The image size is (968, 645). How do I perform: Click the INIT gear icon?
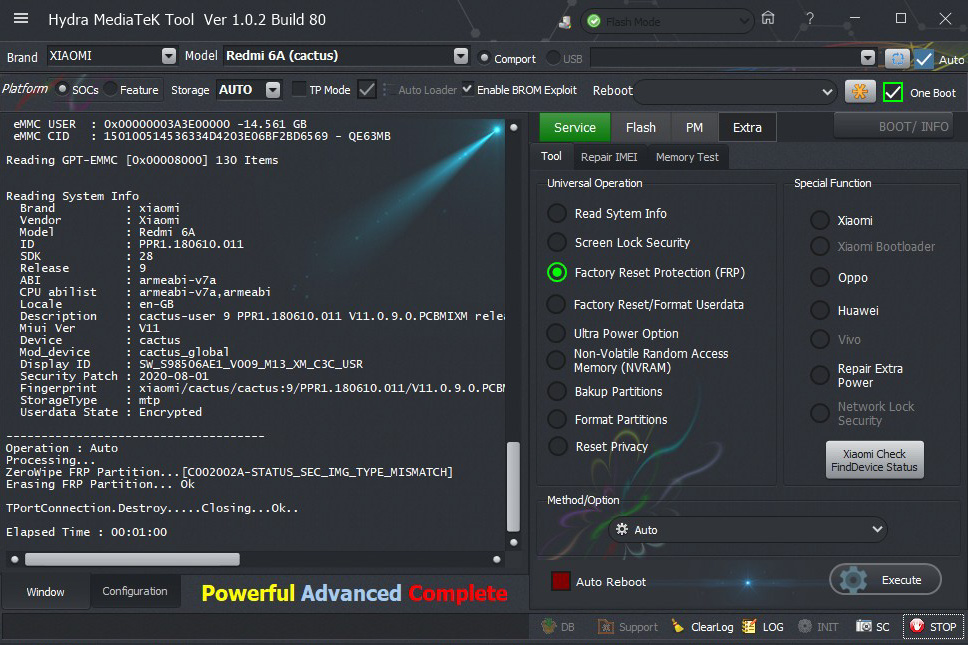click(x=805, y=626)
